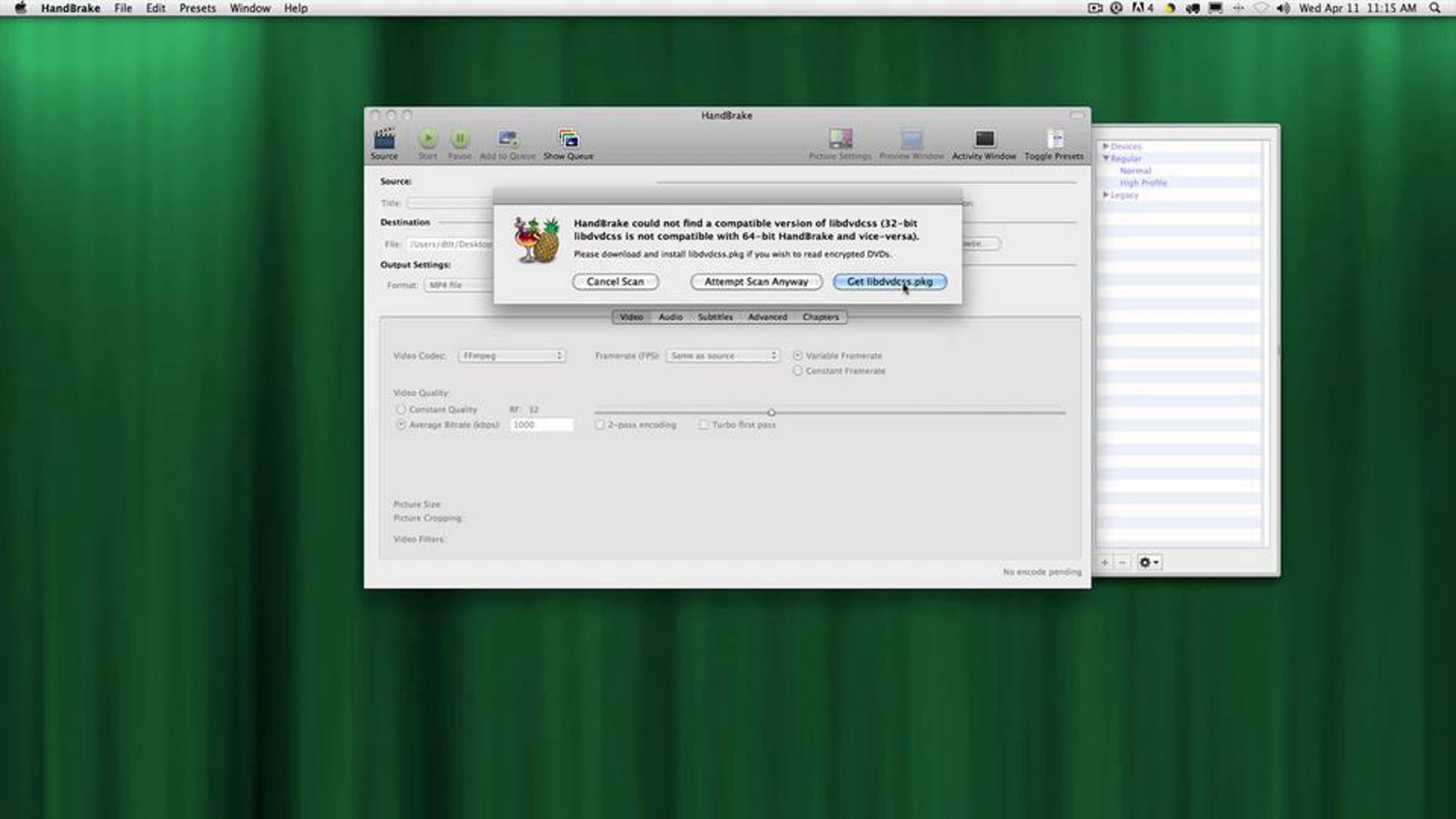Click the Average Bitrate input field
1456x819 pixels.
click(541, 425)
